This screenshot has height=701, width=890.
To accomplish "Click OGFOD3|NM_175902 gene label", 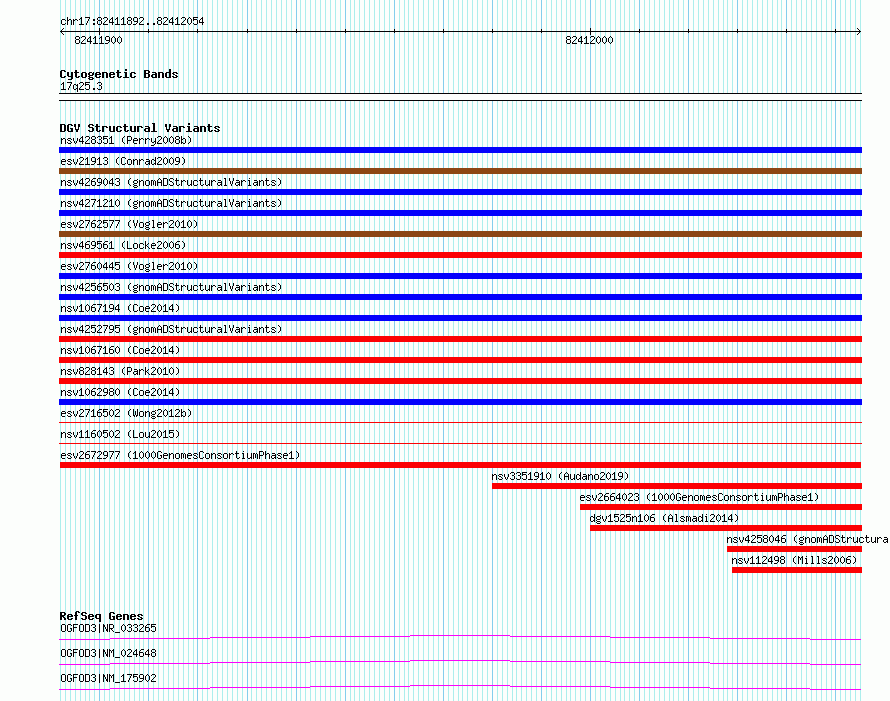I will click(x=108, y=678).
